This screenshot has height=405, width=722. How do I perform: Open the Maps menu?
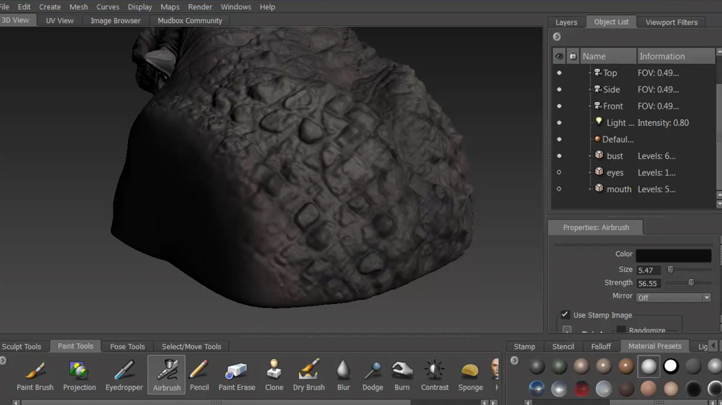pyautogui.click(x=170, y=7)
